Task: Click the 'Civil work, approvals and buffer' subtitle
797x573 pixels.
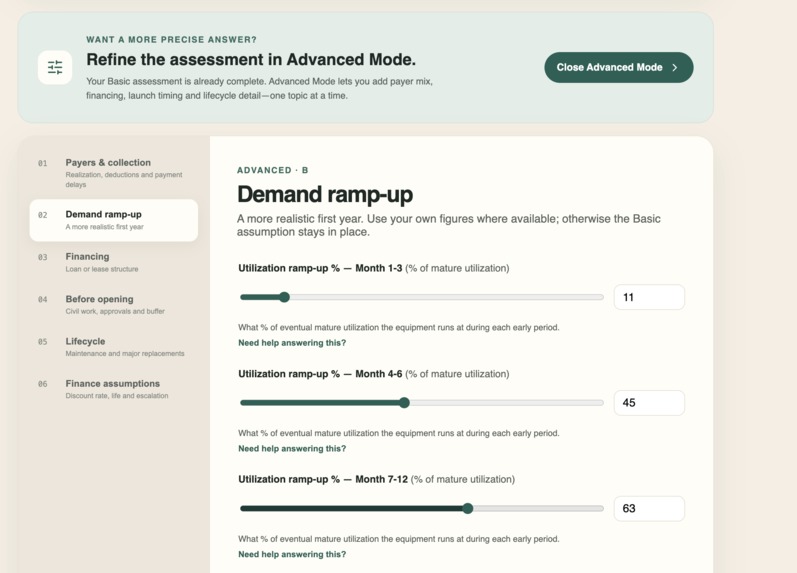Action: [x=115, y=311]
